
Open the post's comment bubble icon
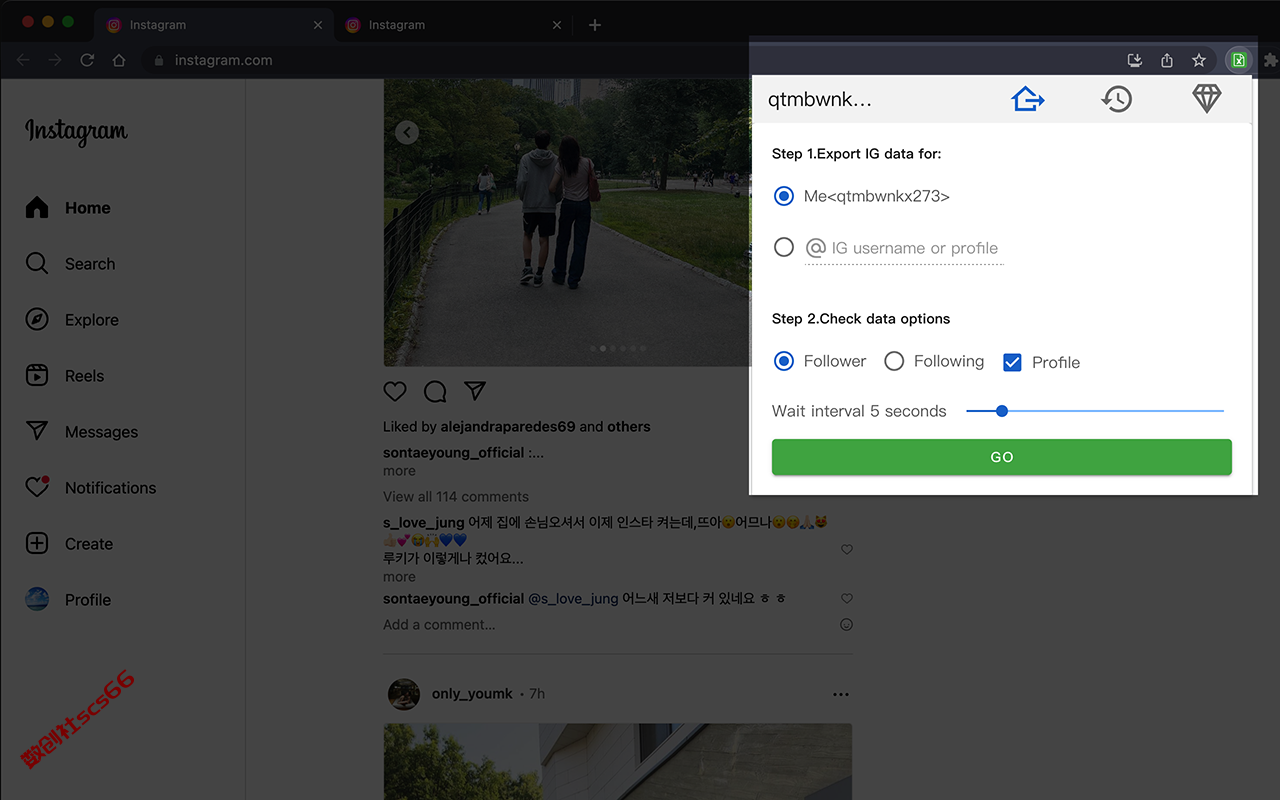pyautogui.click(x=435, y=391)
